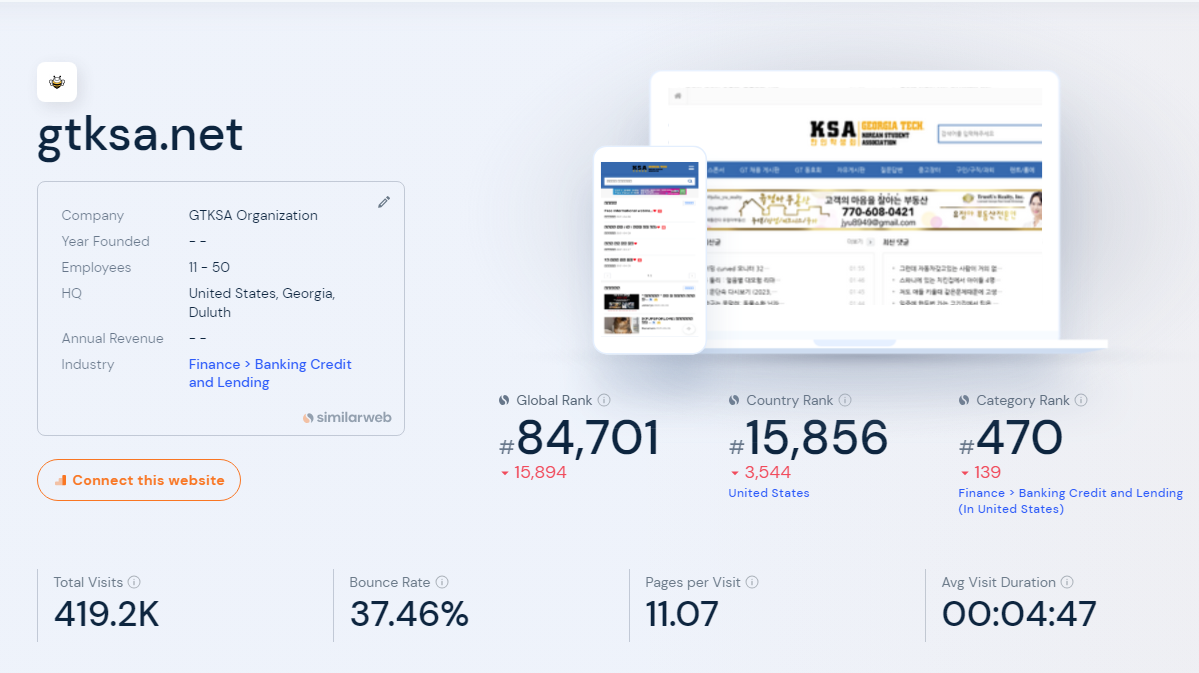Image resolution: width=1199 pixels, height=673 pixels.
Task: Open Finance > Banking Credit and Lending industry link
Action: [270, 373]
